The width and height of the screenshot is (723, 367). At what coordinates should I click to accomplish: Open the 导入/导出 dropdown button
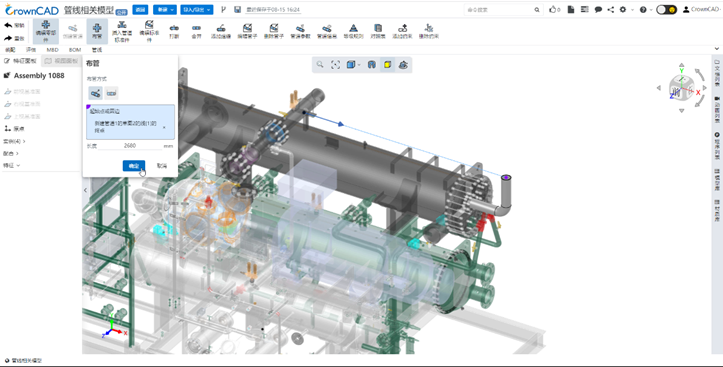tap(196, 9)
